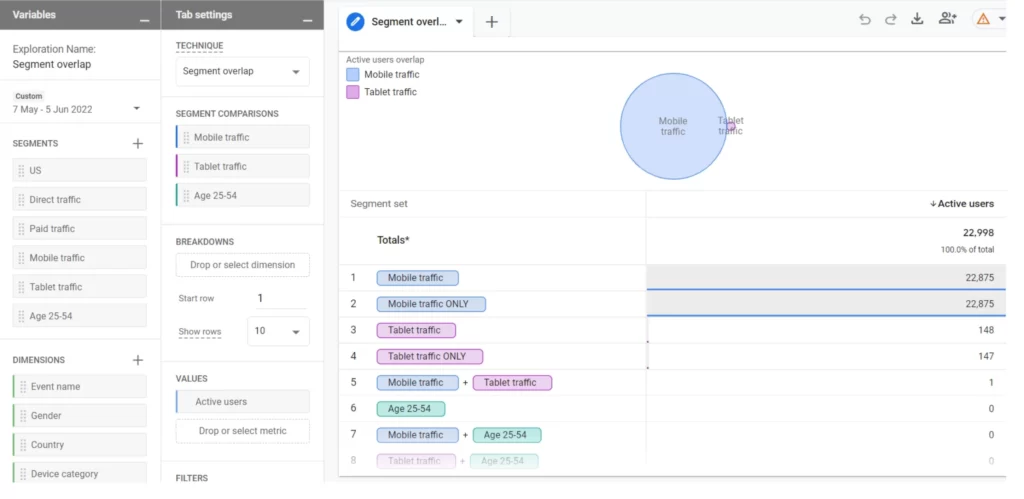The width and height of the screenshot is (1024, 499).
Task: Click the redo arrow icon
Action: click(890, 19)
